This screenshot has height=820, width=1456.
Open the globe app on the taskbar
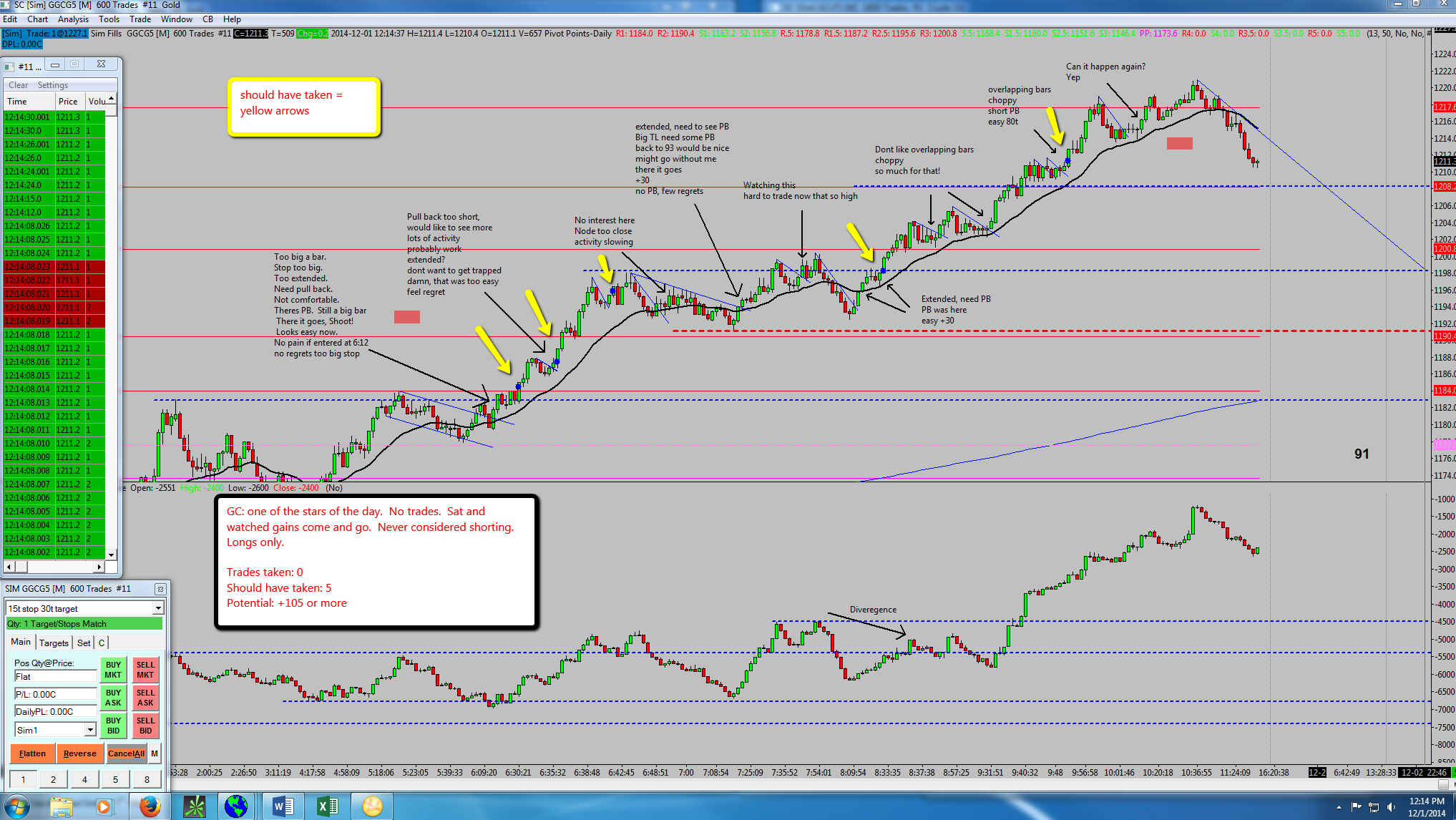click(236, 806)
